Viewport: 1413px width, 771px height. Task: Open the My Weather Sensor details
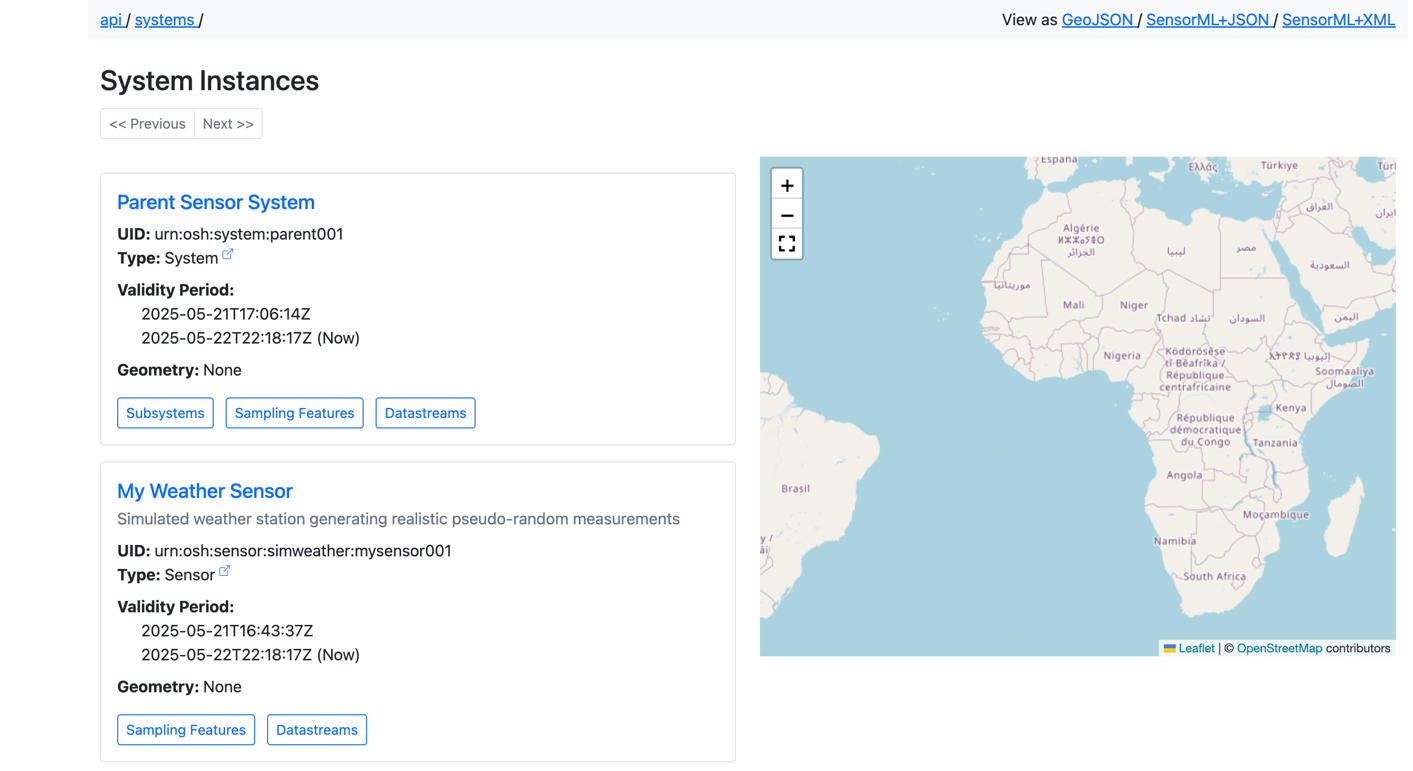(204, 491)
